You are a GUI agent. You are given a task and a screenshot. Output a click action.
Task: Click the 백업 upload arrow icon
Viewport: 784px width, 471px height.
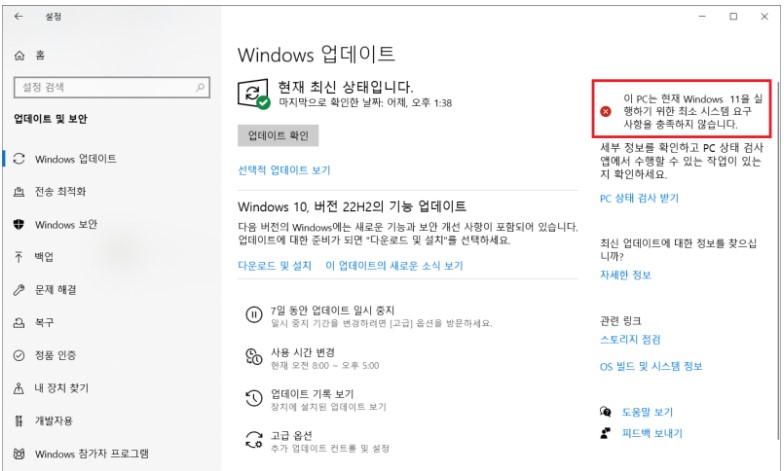pos(19,257)
